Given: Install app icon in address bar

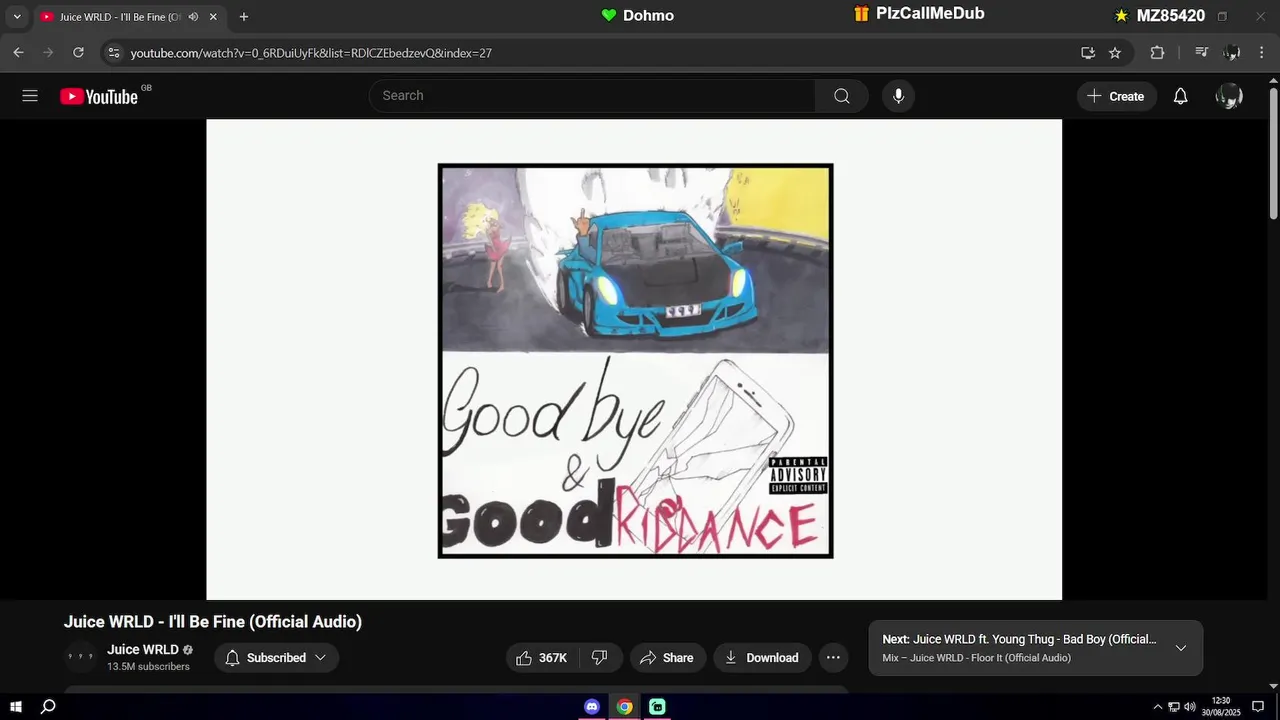Looking at the screenshot, I should 1088,53.
